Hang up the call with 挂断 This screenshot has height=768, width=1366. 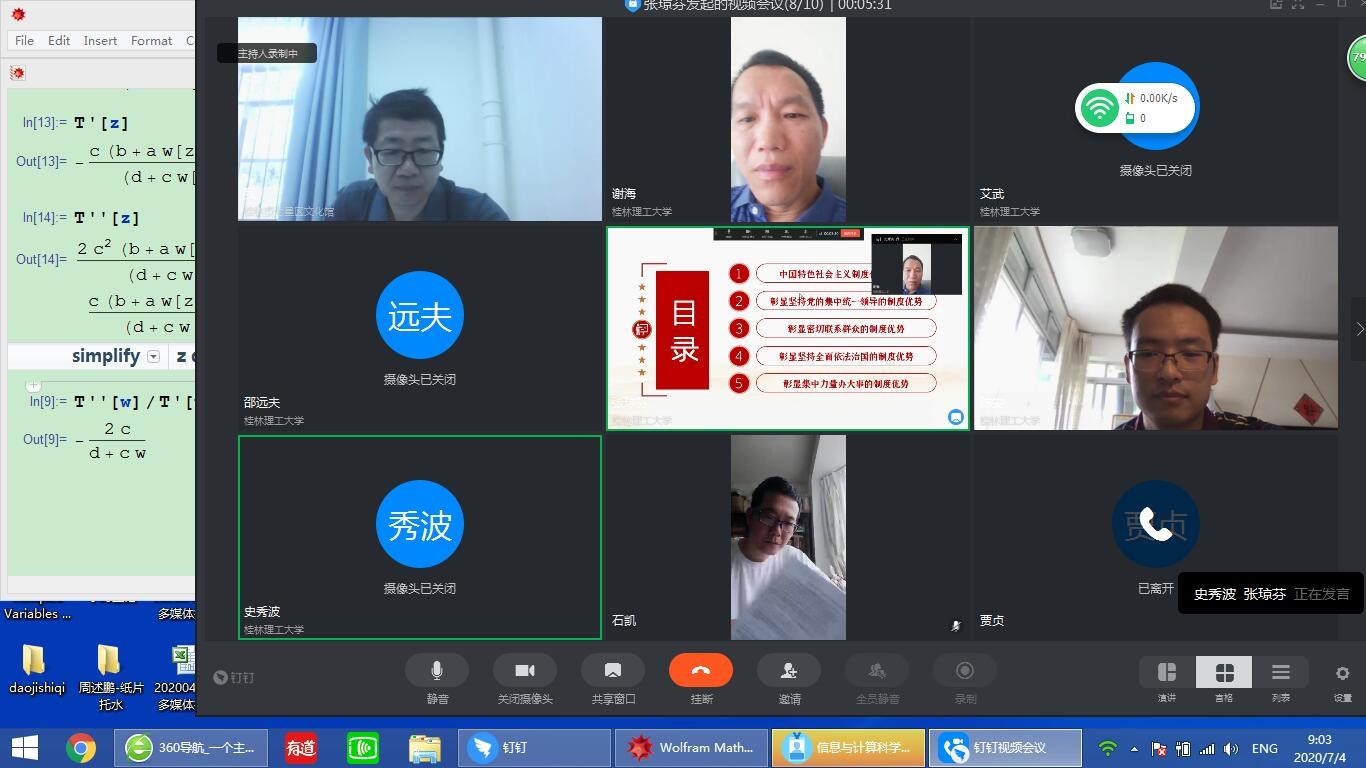pyautogui.click(x=701, y=671)
